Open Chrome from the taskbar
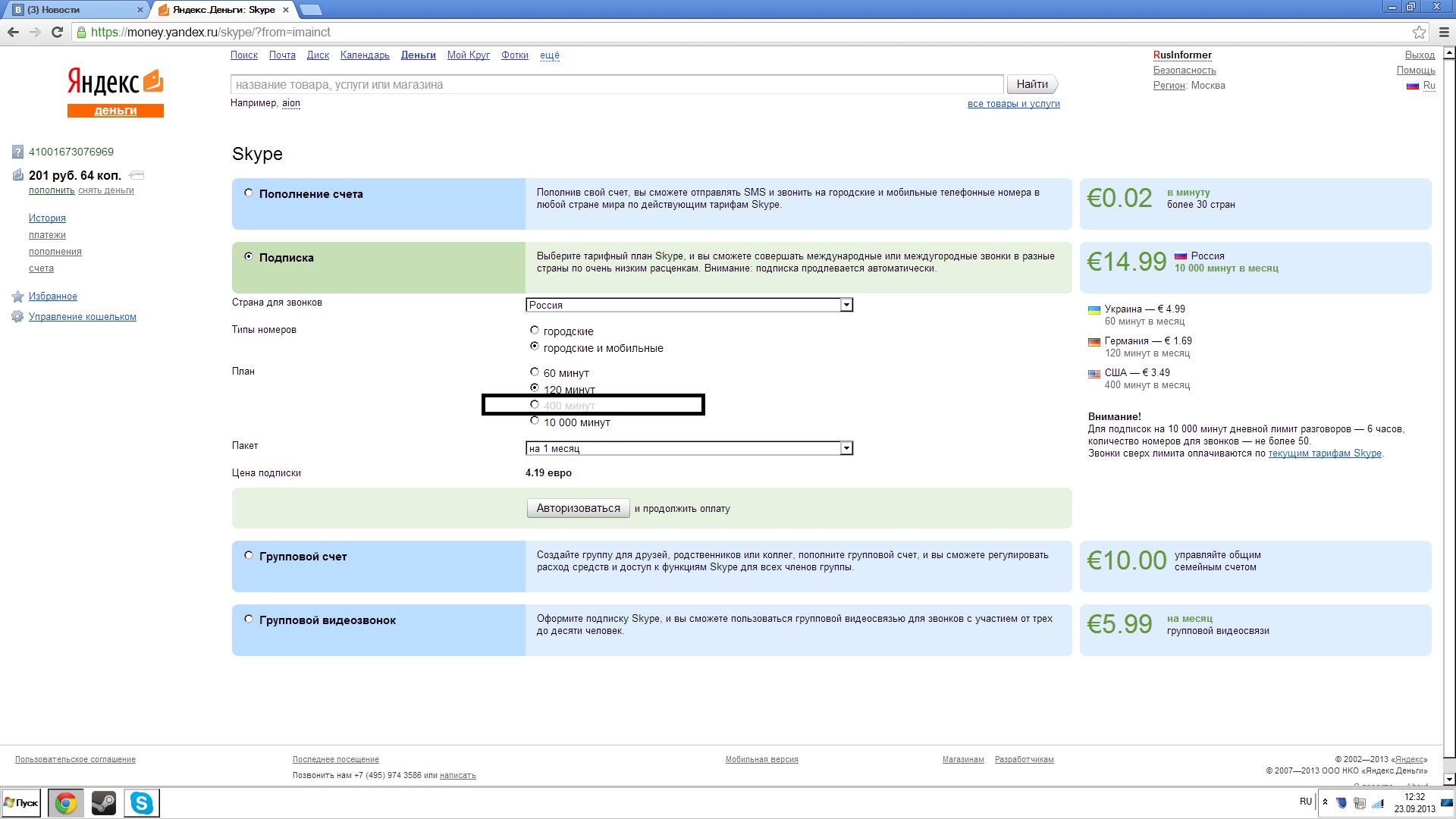This screenshot has width=1456, height=819. coord(66,803)
